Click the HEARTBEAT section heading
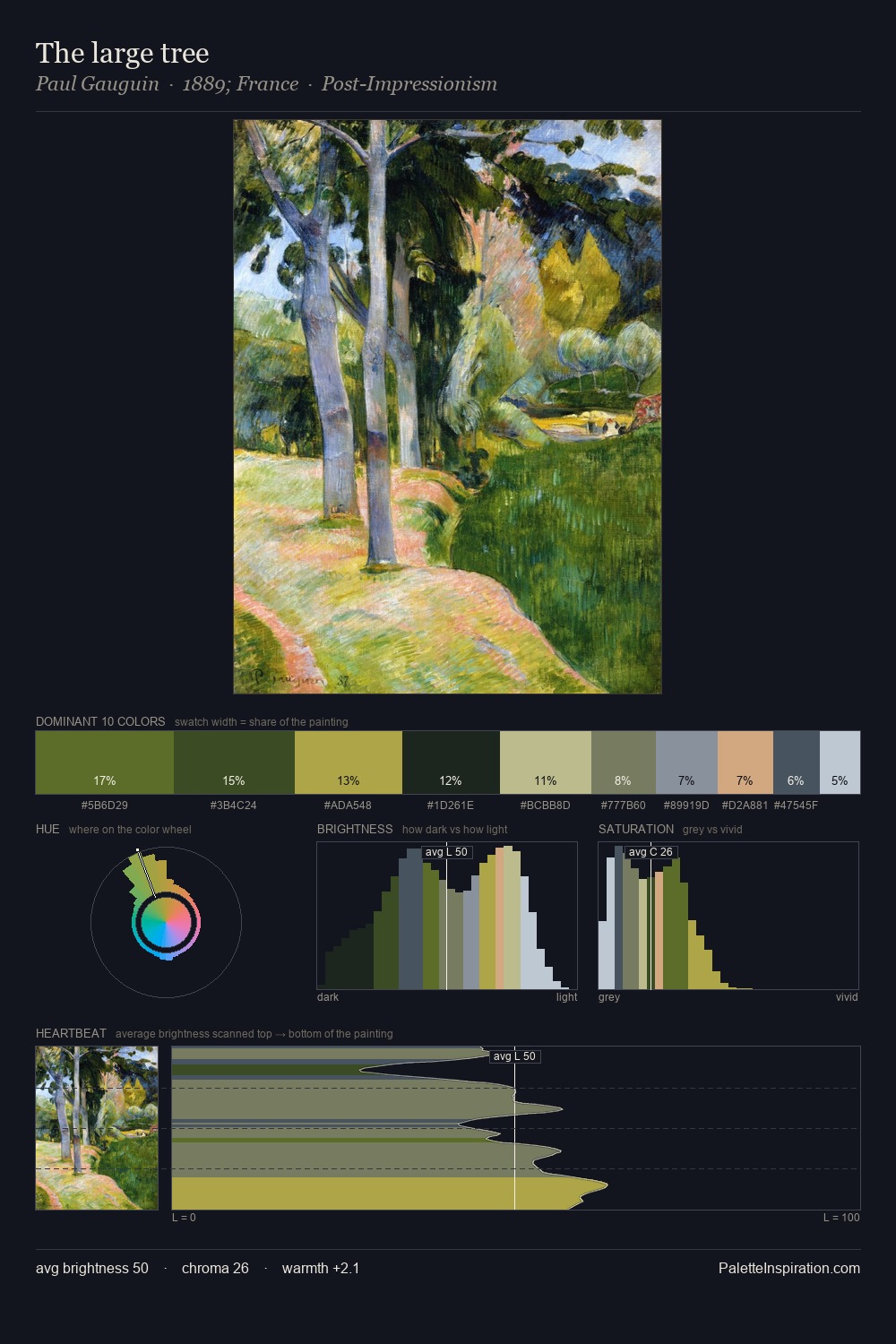The height and width of the screenshot is (1344, 896). click(x=71, y=1033)
